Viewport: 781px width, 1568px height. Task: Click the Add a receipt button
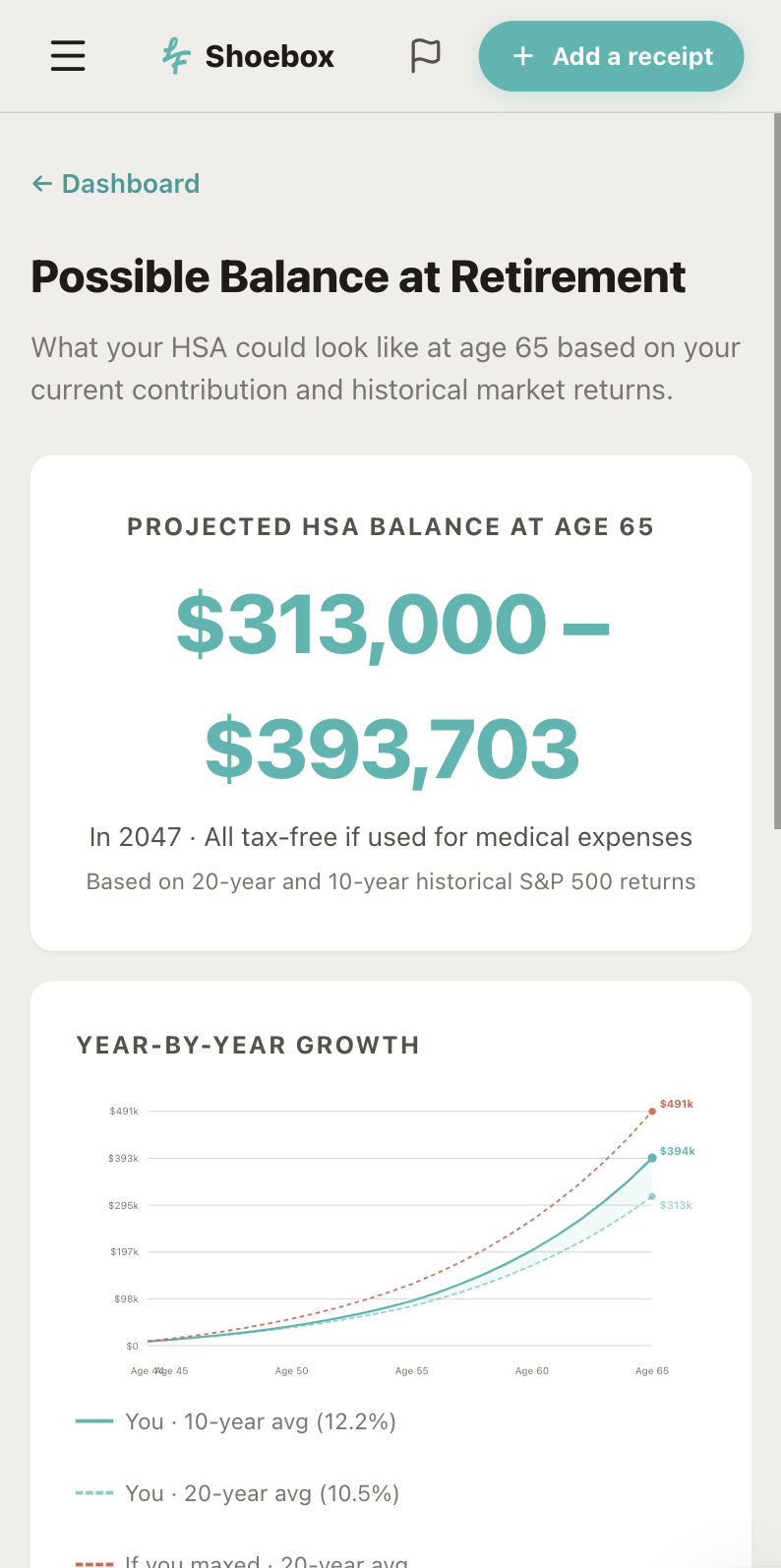[611, 56]
